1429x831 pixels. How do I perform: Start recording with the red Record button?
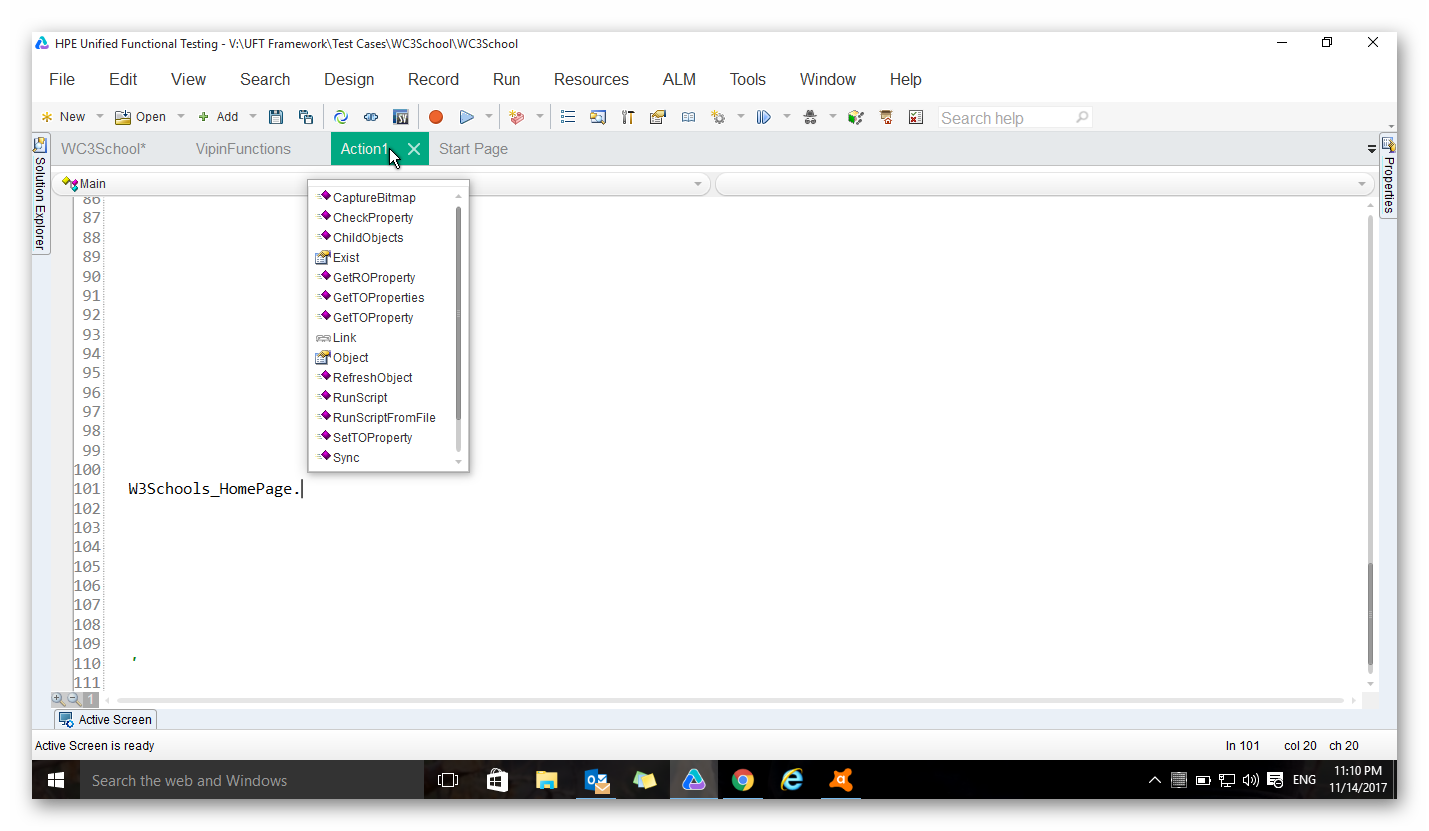click(x=436, y=117)
